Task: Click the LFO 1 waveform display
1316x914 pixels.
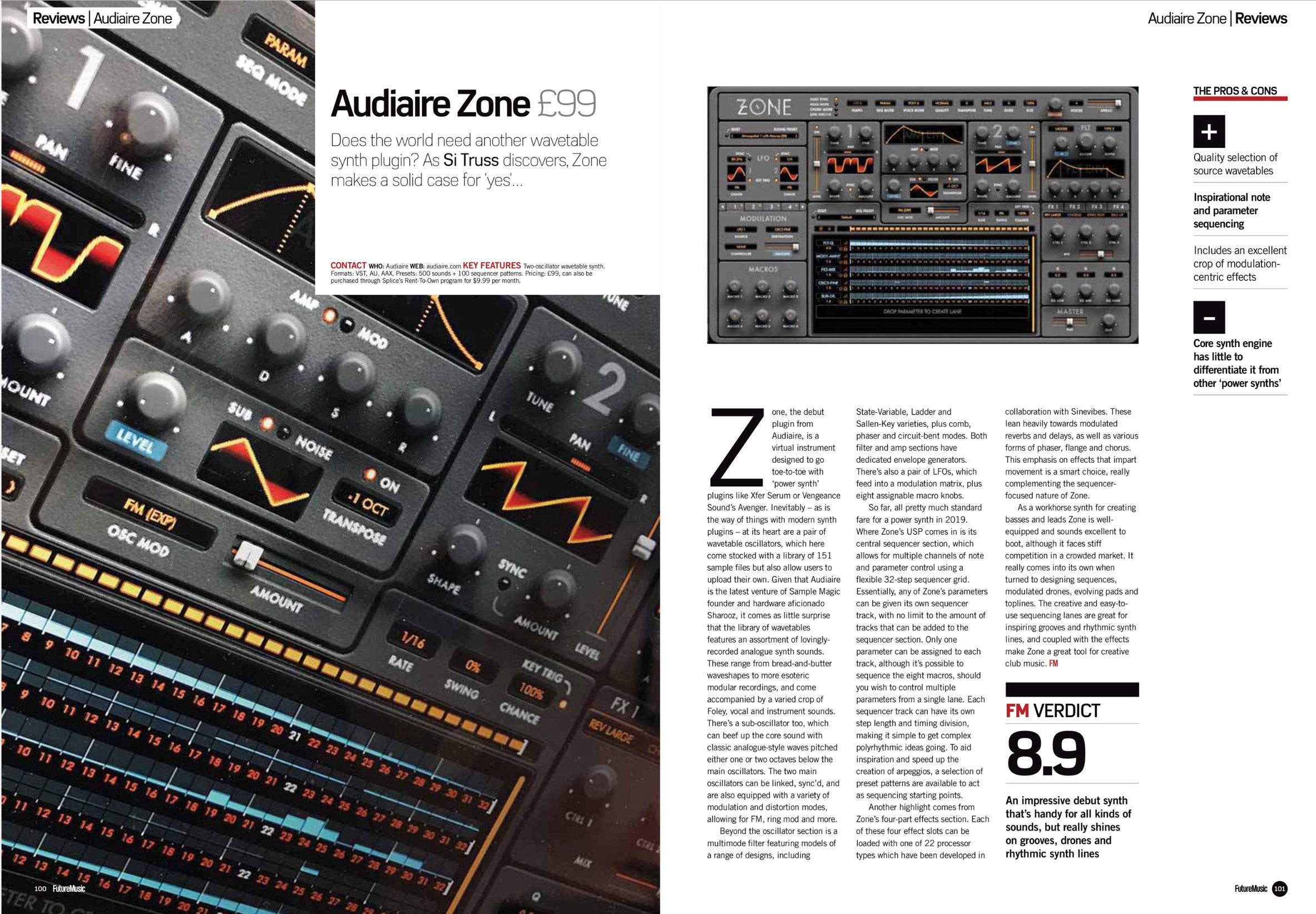Action: [x=737, y=174]
